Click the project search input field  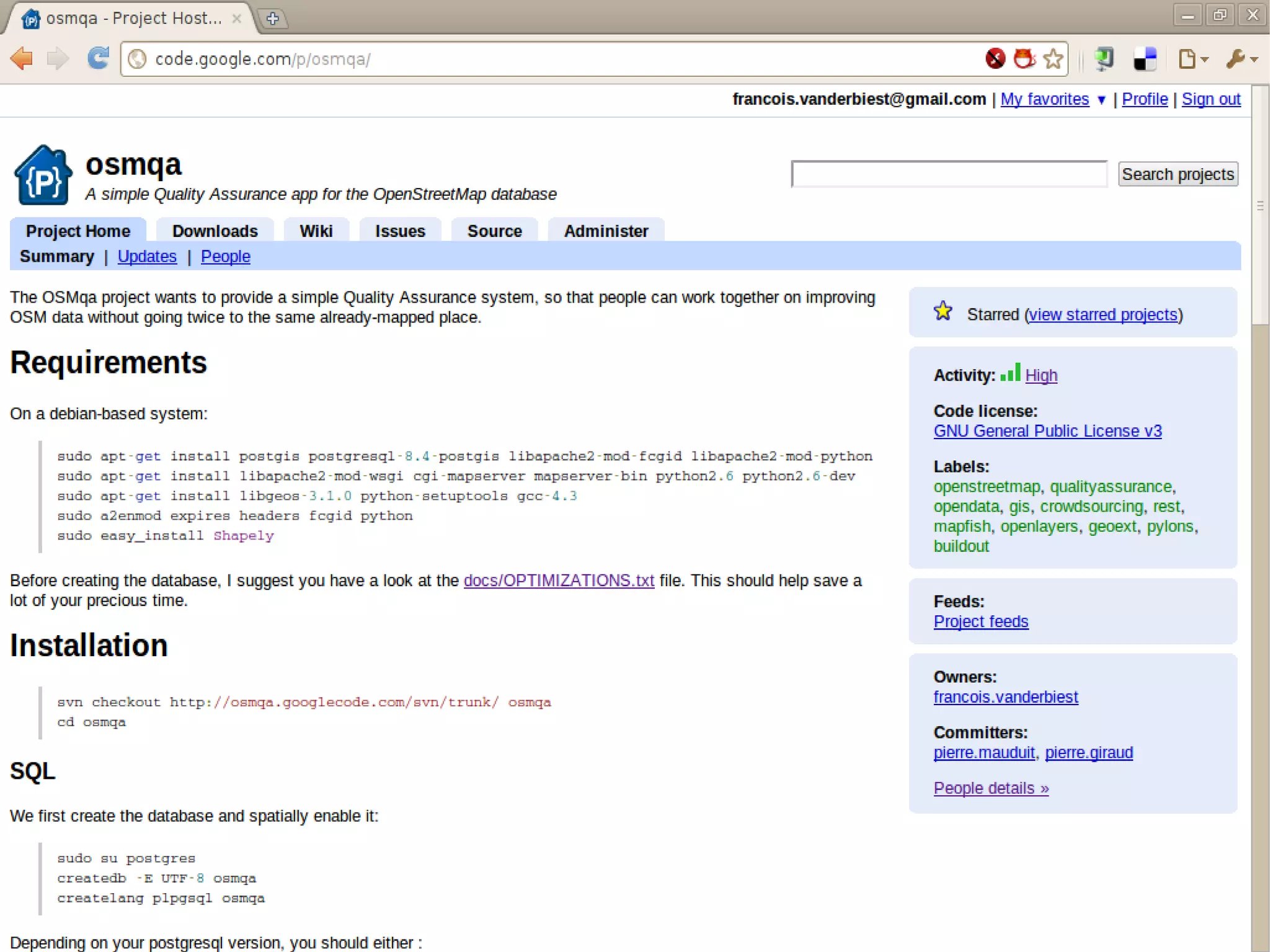point(949,174)
